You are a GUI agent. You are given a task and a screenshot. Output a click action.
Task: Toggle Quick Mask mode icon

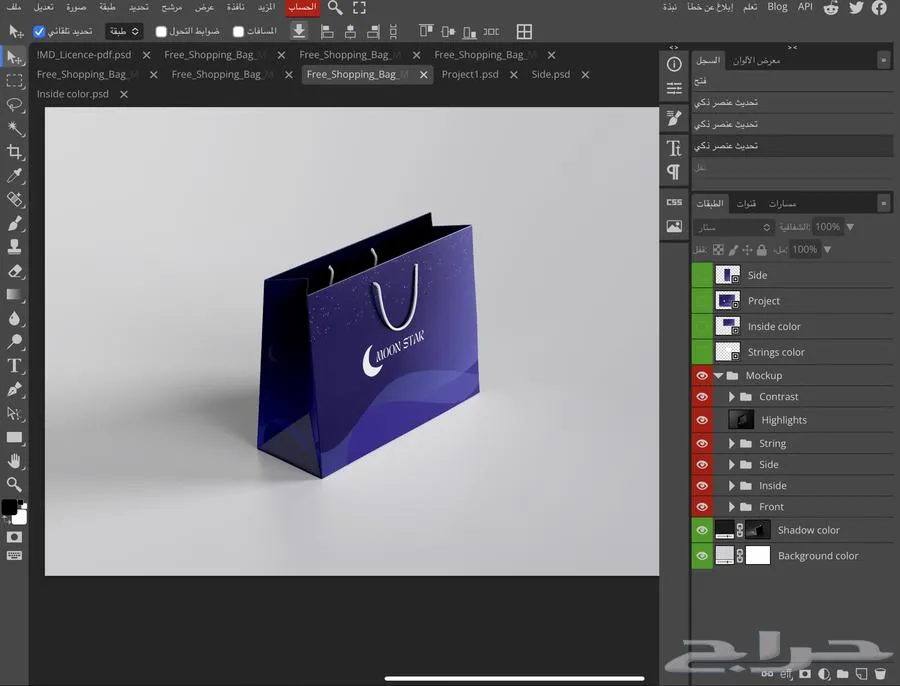(14, 537)
